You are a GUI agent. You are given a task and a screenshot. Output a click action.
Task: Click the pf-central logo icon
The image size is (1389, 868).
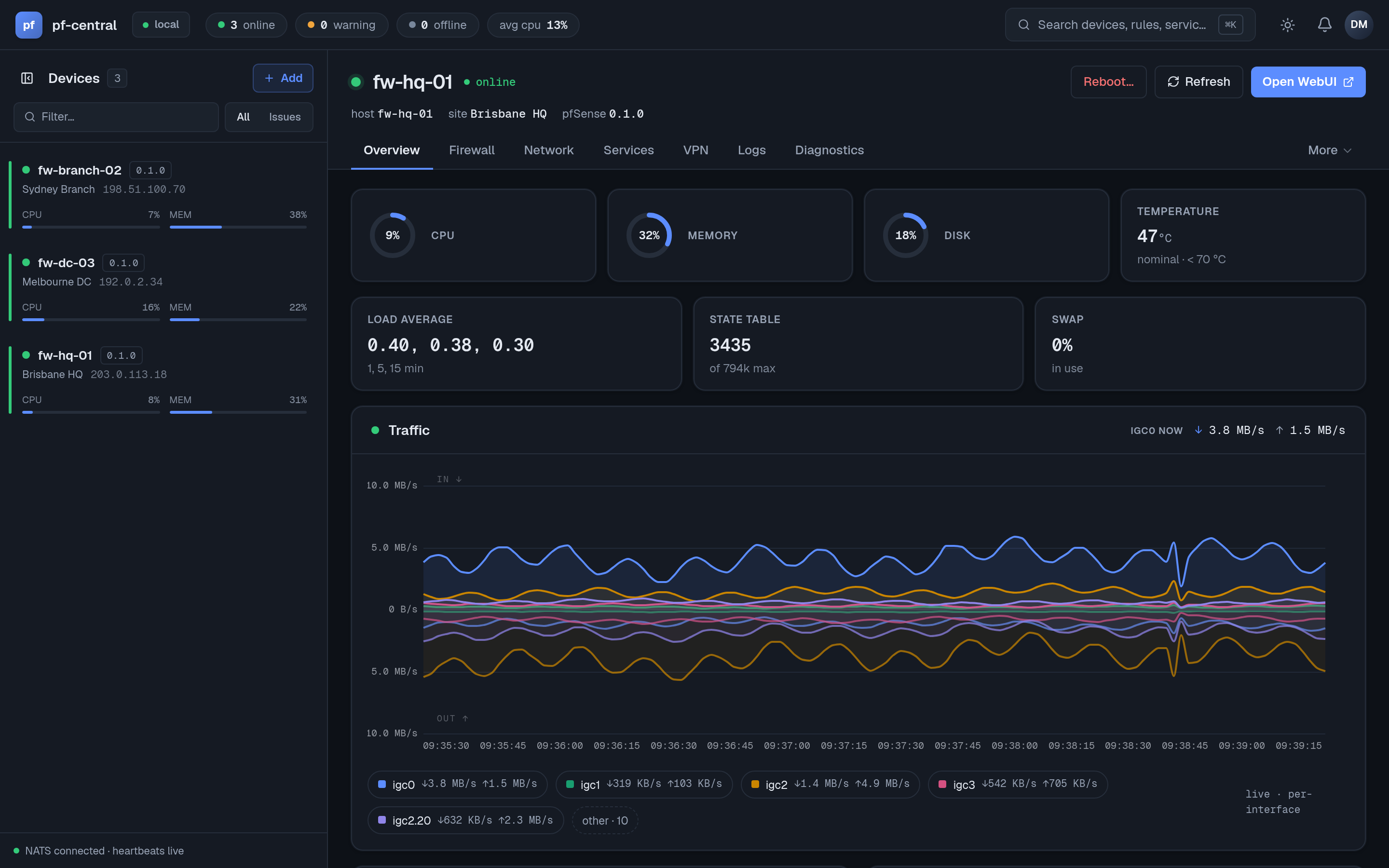pyautogui.click(x=29, y=25)
